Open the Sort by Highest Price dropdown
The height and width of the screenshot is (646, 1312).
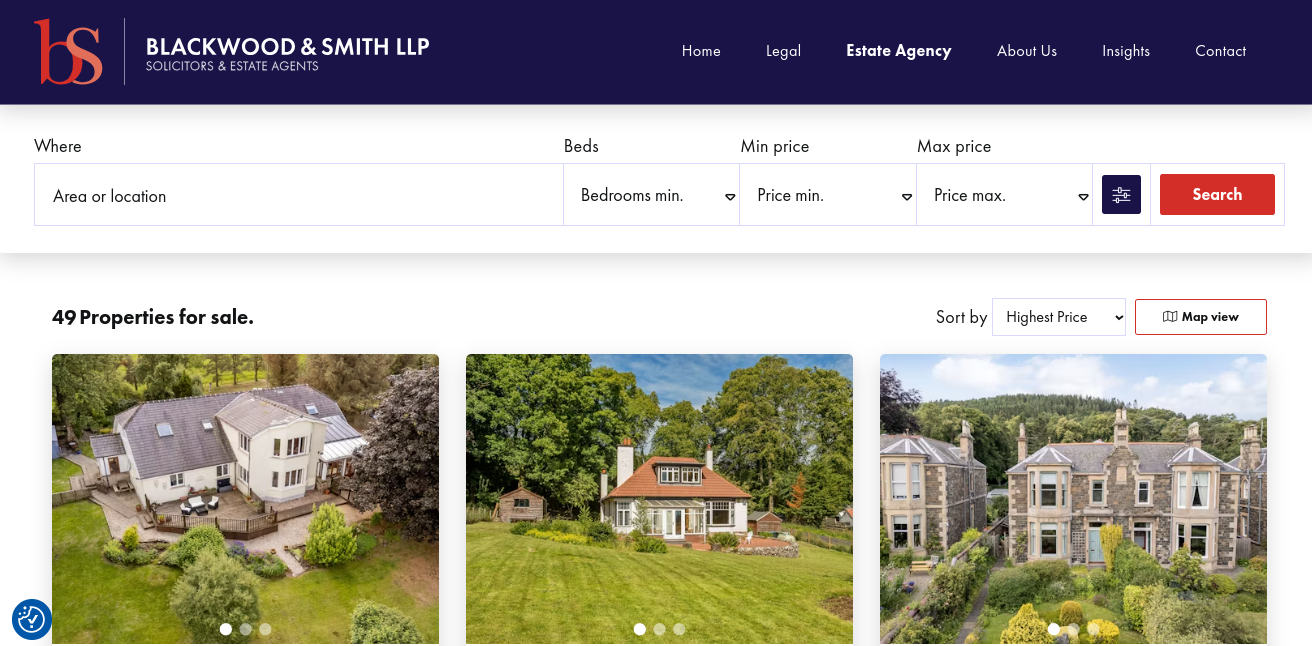pyautogui.click(x=1059, y=317)
